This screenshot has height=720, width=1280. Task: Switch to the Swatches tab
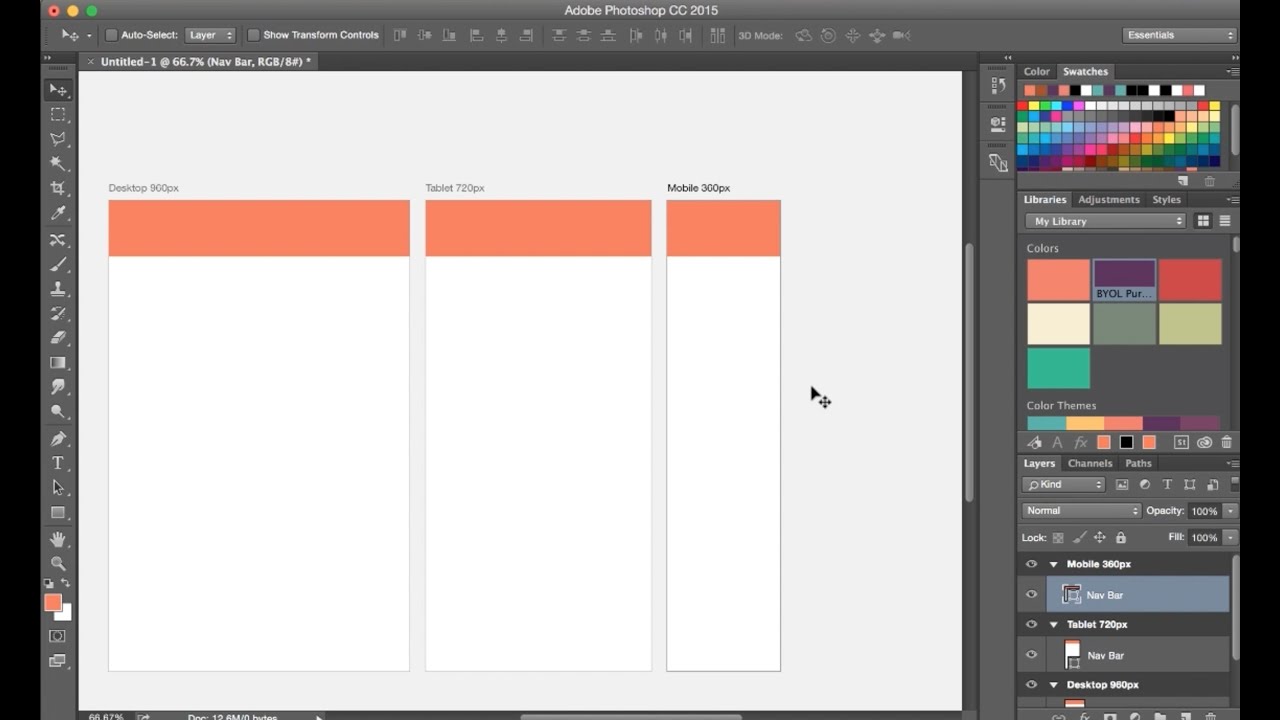click(x=1085, y=71)
